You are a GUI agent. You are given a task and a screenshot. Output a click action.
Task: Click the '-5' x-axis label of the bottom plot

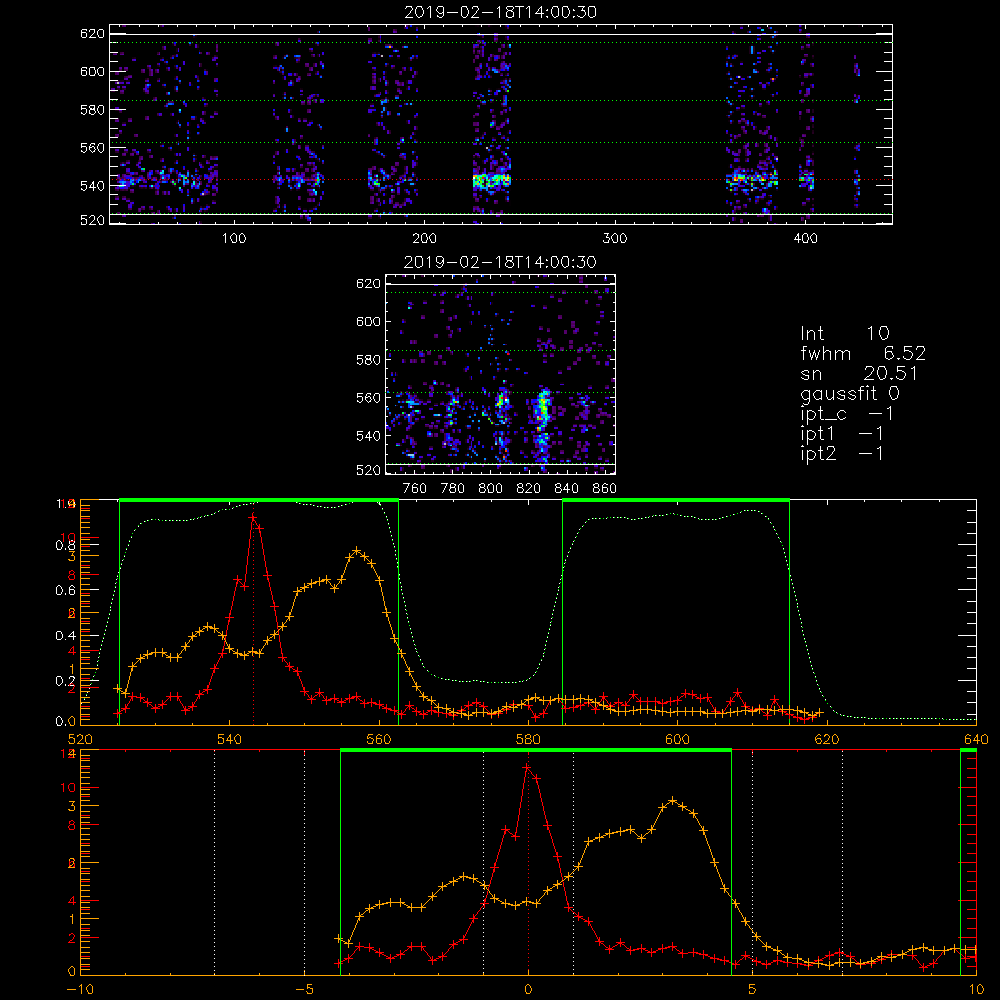[304, 990]
